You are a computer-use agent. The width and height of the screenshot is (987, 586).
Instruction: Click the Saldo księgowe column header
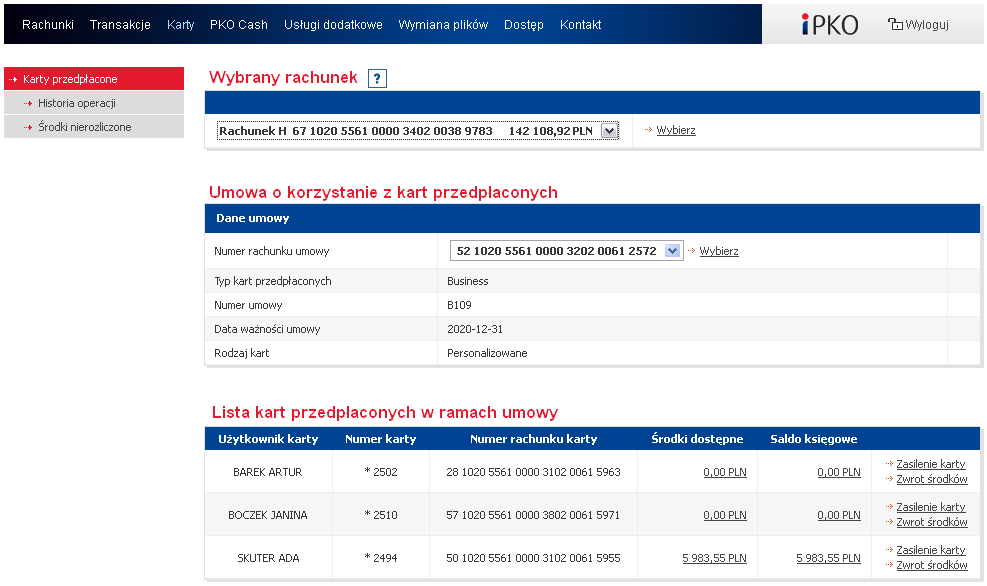coord(813,439)
